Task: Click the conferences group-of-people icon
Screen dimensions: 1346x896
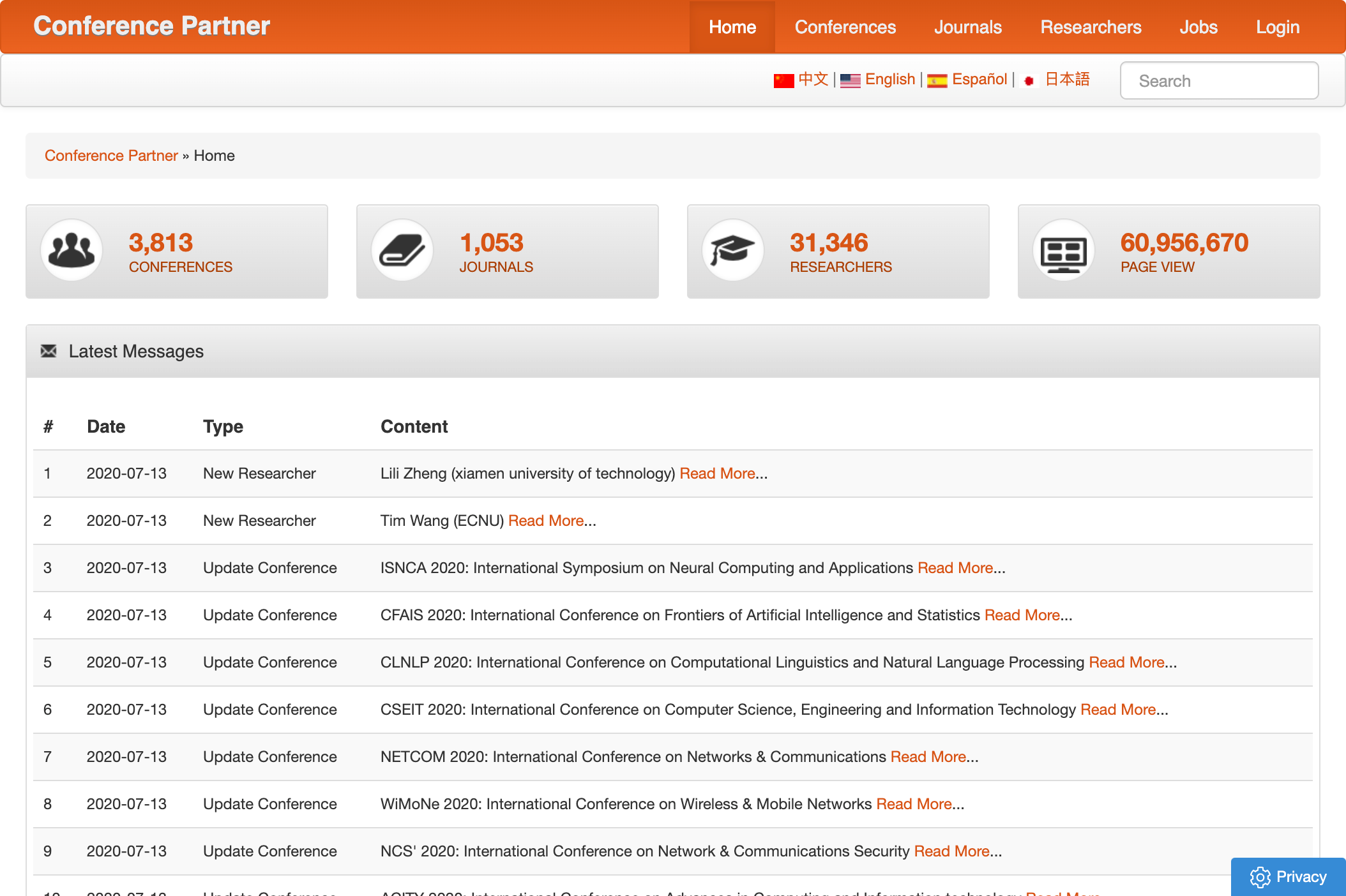Action: 72,250
